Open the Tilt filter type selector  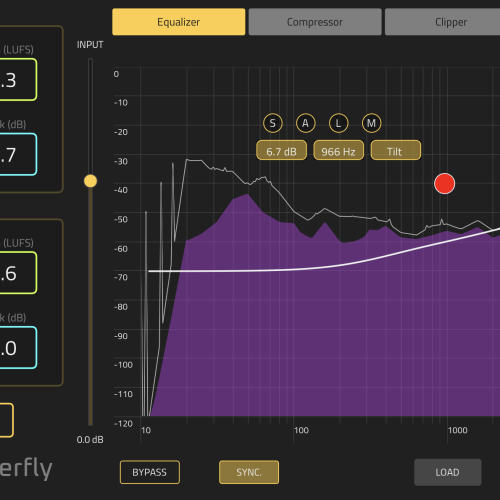[396, 150]
